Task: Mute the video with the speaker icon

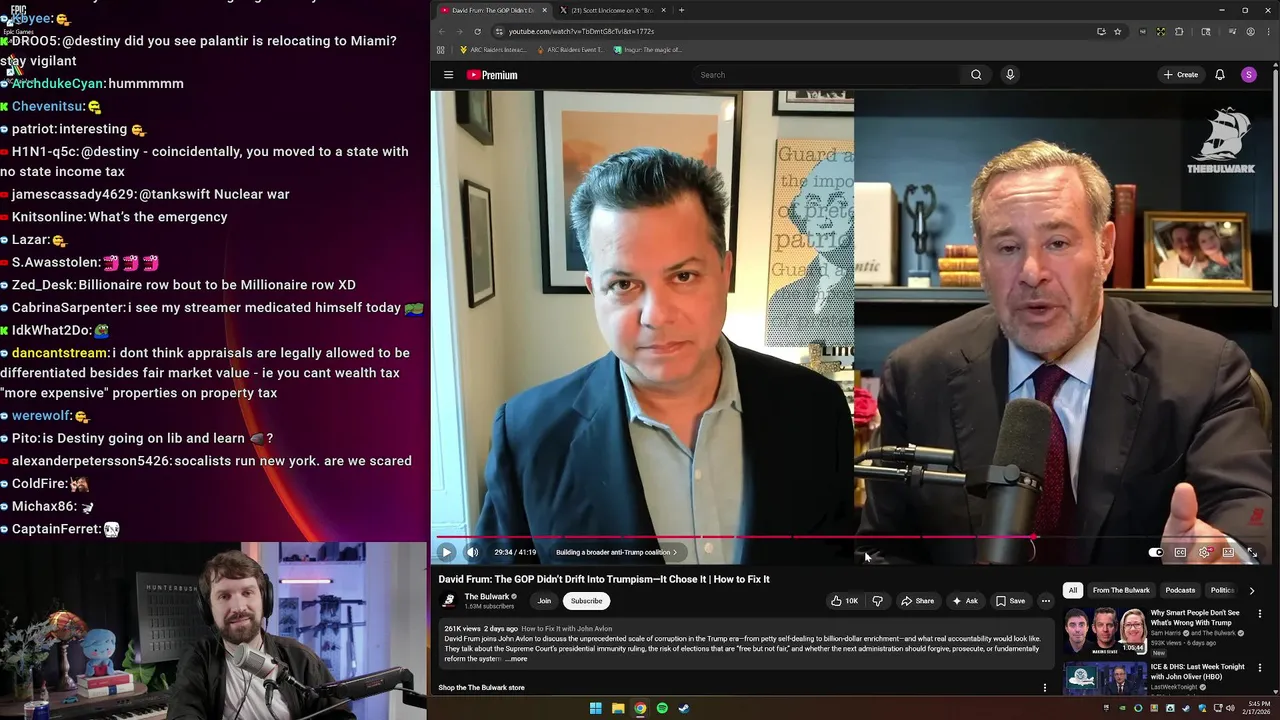Action: (472, 552)
